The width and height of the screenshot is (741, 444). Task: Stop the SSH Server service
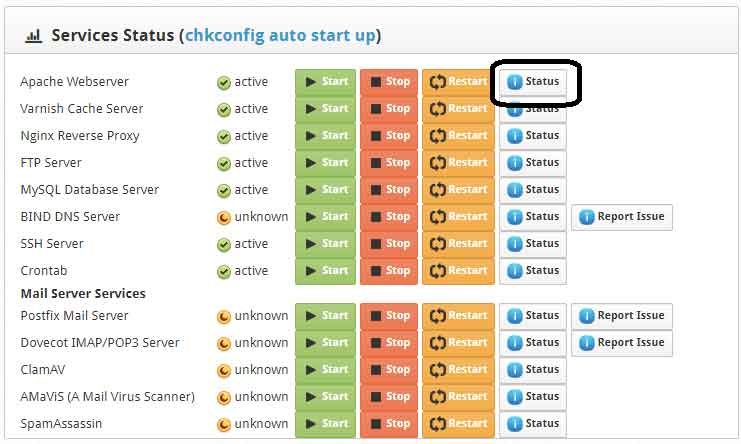(x=388, y=244)
